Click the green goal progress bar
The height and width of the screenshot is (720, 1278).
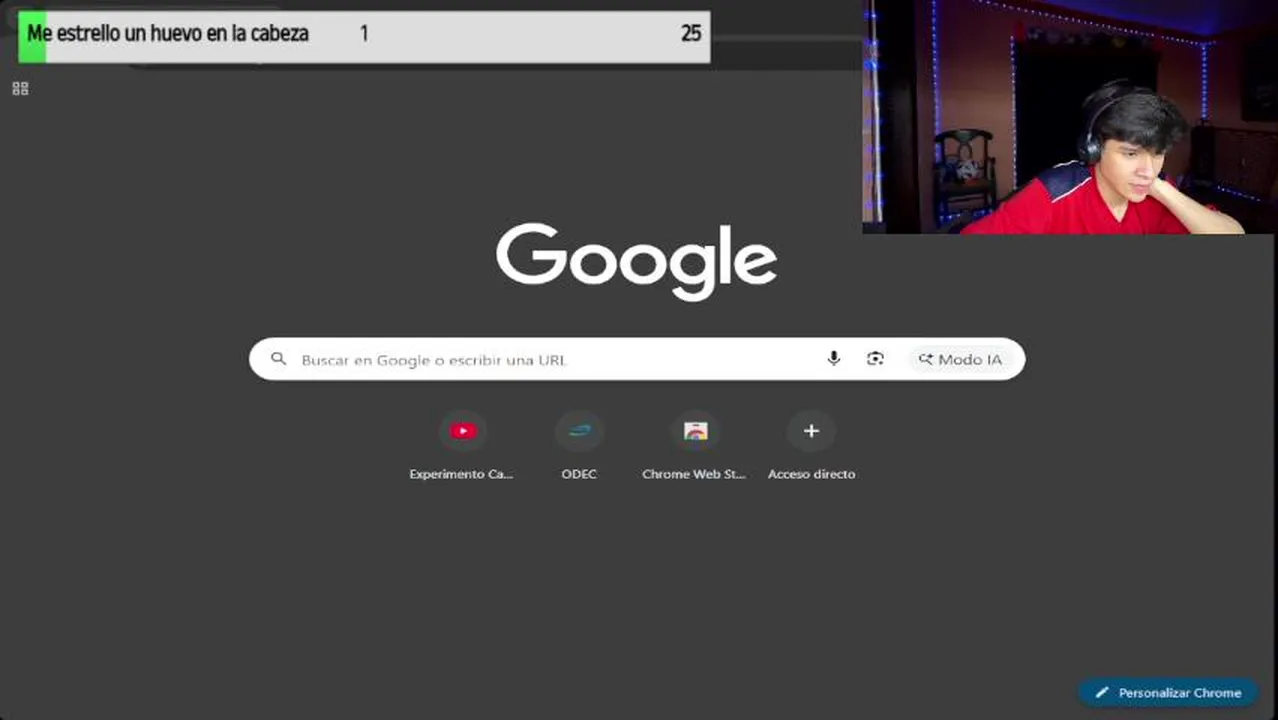coord(32,37)
